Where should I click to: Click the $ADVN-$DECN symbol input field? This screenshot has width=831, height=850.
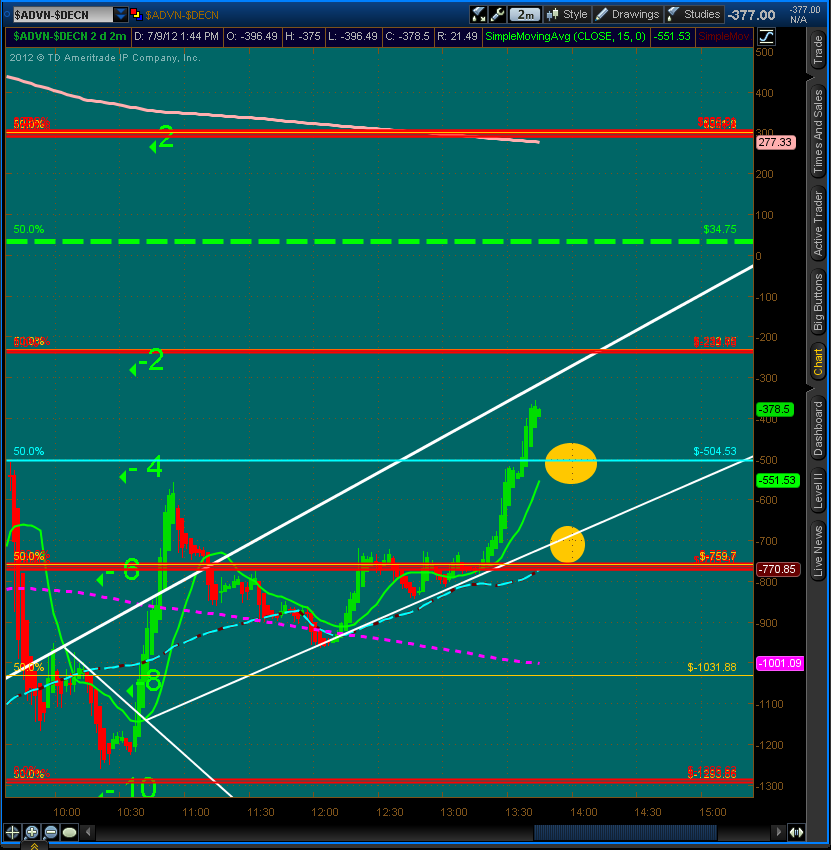[x=63, y=15]
